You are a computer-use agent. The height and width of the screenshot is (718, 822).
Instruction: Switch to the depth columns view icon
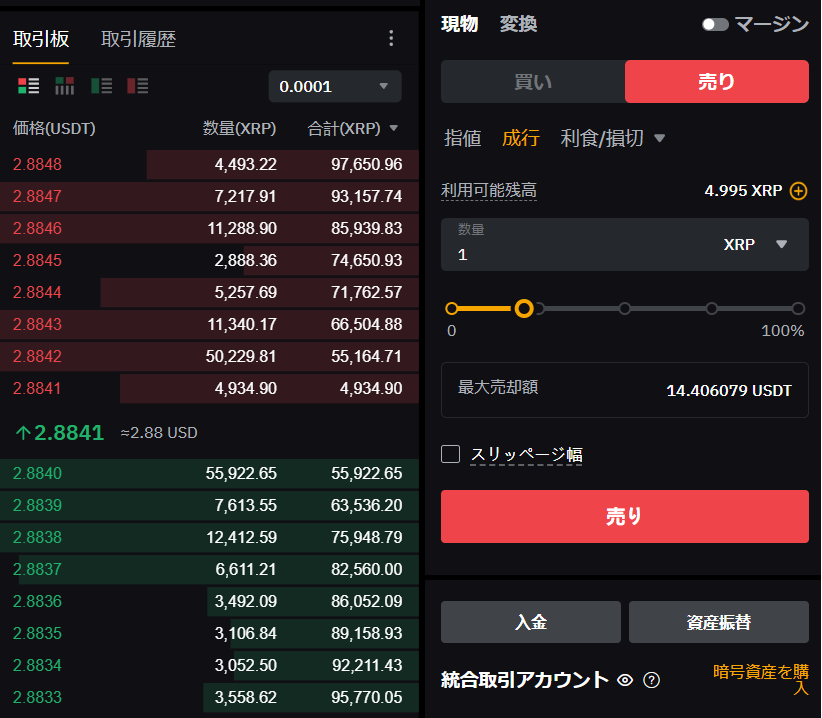[64, 86]
